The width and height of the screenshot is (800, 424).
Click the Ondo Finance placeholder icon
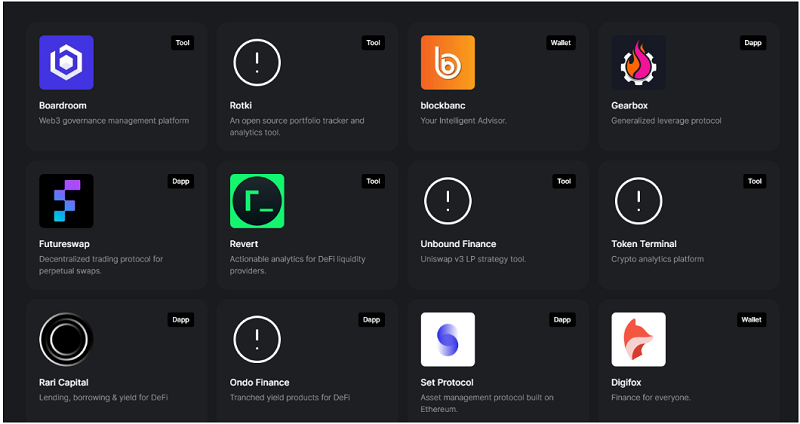257,340
